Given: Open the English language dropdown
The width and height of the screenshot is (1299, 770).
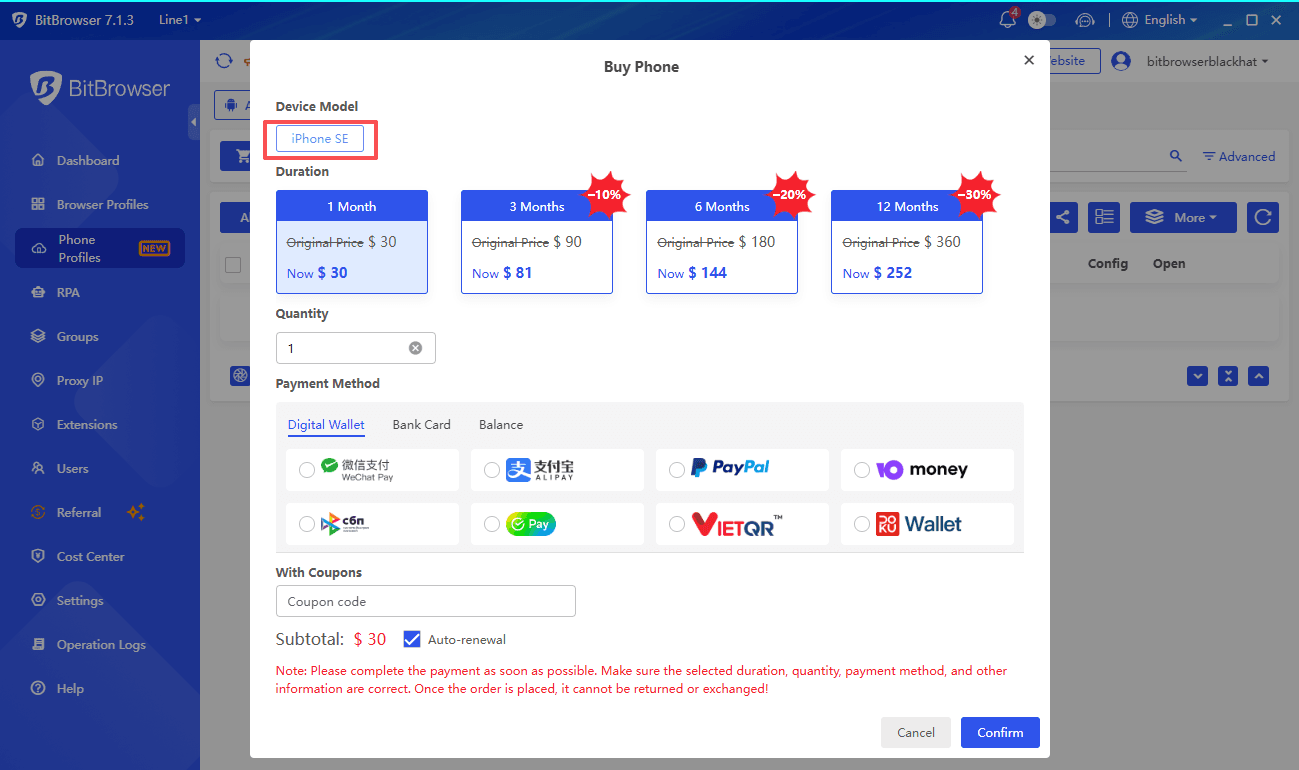Looking at the screenshot, I should point(1160,20).
